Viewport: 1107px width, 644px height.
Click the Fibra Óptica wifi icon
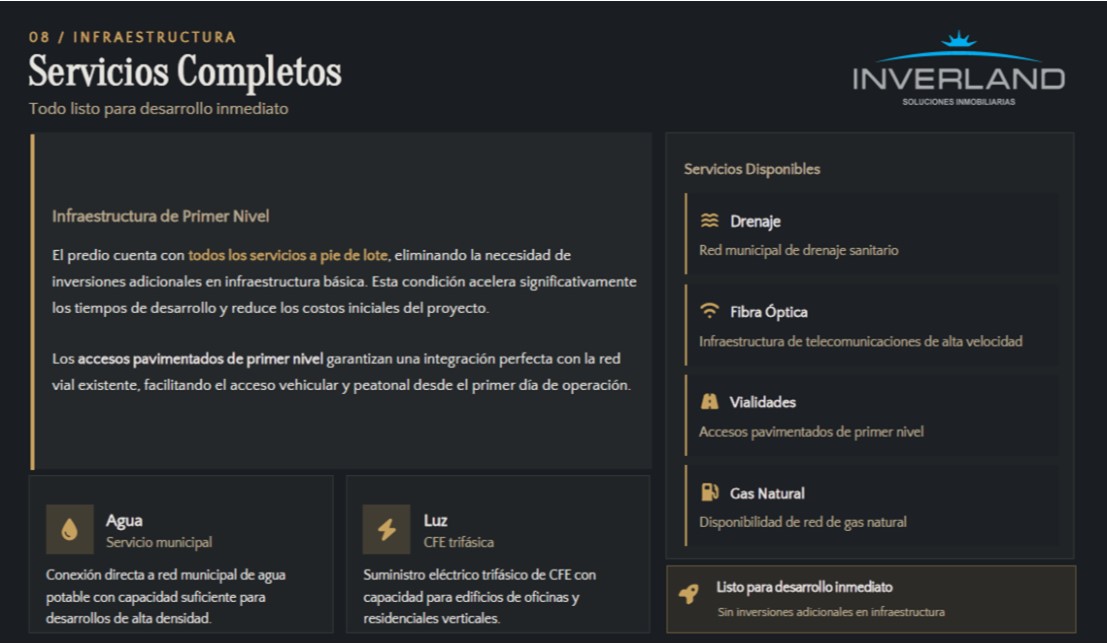coord(709,311)
